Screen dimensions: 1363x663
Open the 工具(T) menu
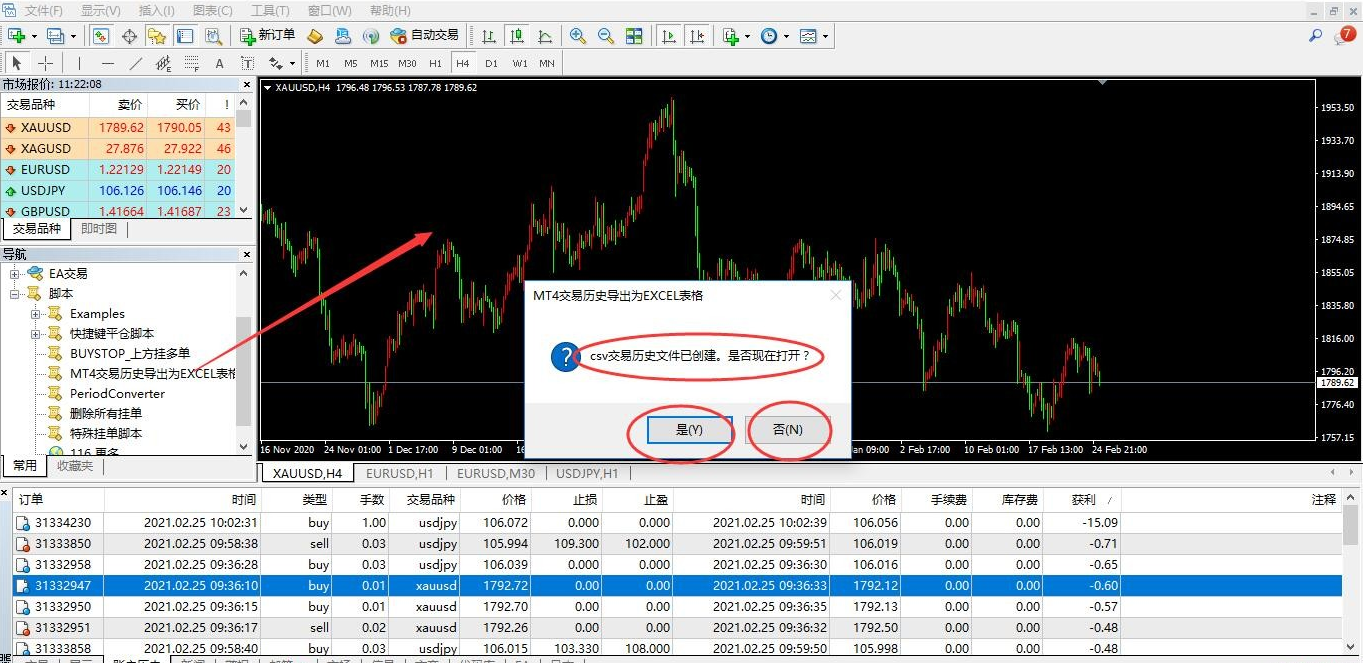(270, 10)
